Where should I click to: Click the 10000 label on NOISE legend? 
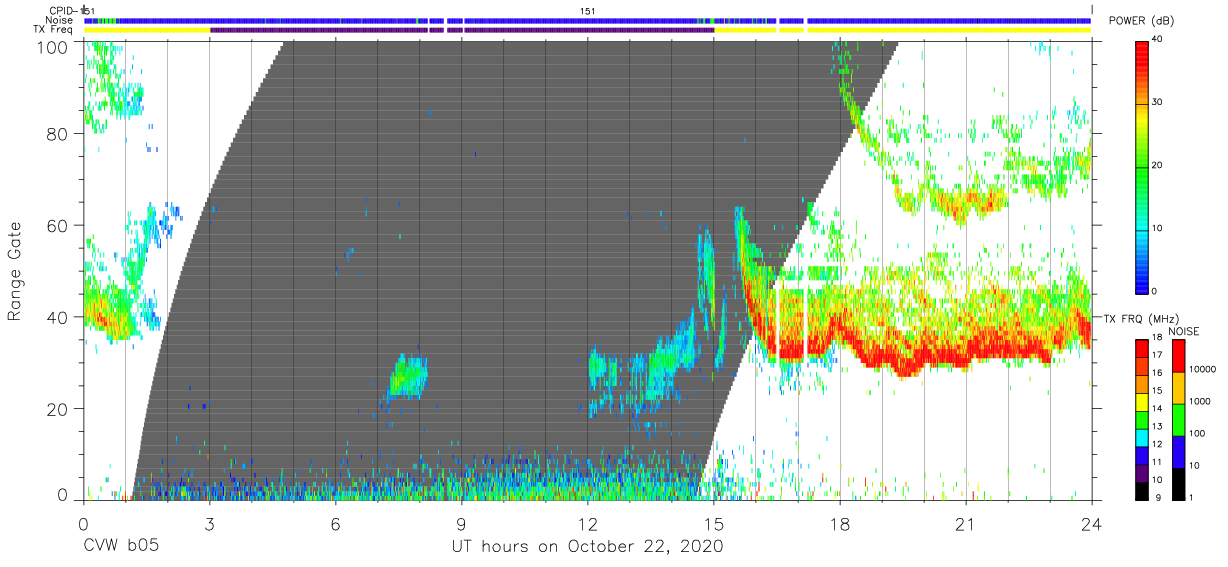click(1205, 370)
